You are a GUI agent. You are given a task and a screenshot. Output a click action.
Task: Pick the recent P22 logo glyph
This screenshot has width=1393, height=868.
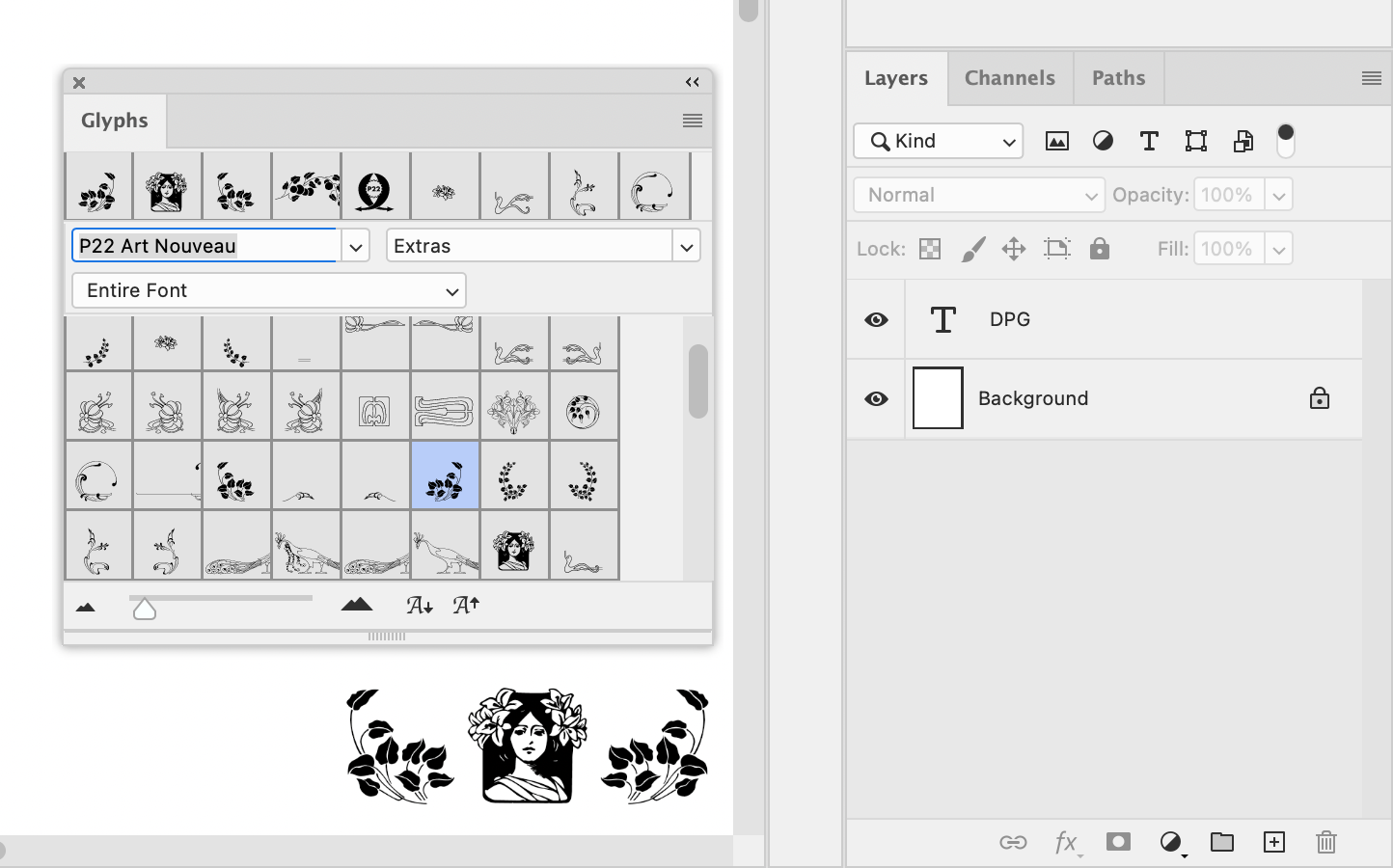(x=375, y=186)
